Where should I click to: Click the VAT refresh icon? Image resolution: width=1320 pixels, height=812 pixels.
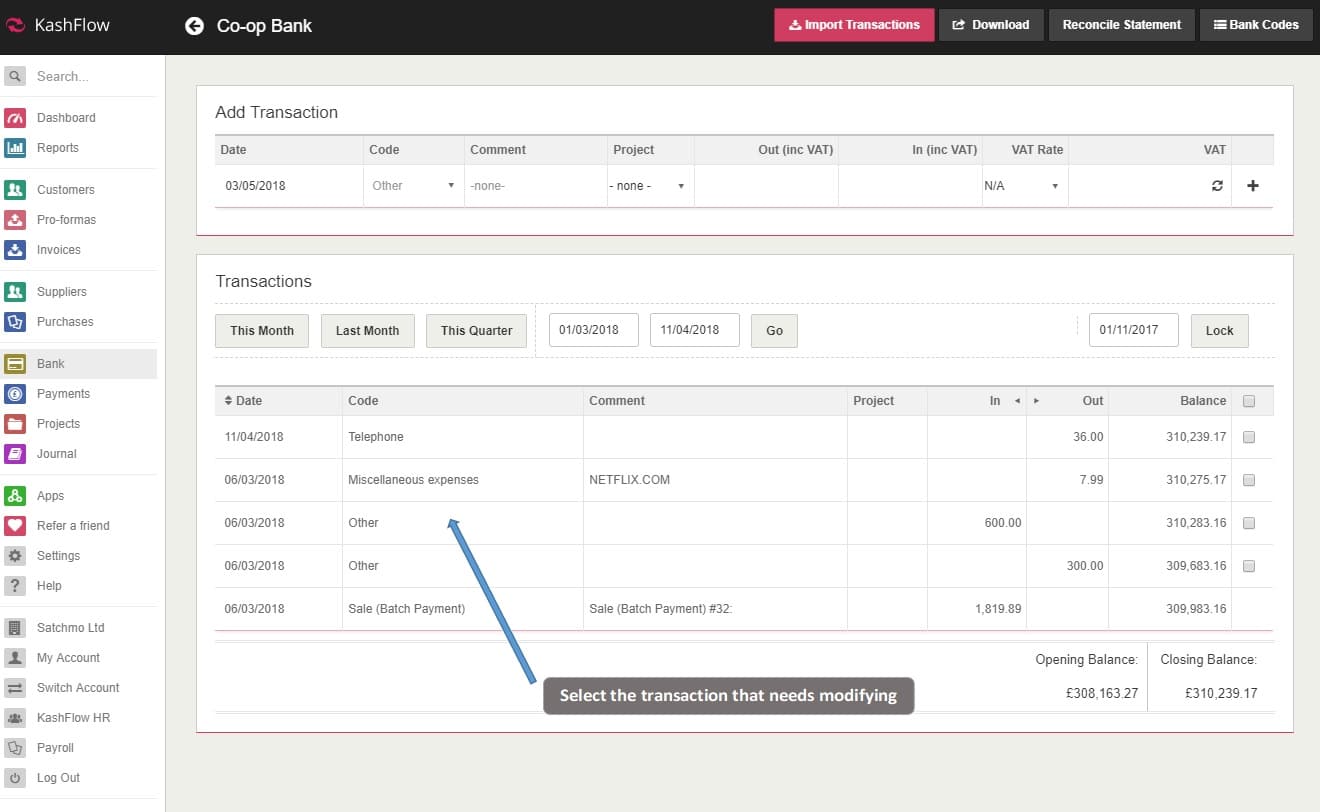pos(1217,186)
